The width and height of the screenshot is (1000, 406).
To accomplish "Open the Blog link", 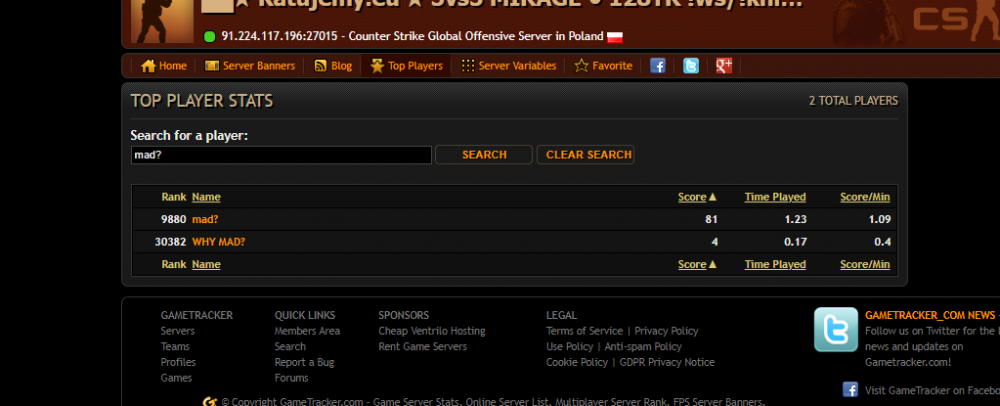I will coord(333,66).
